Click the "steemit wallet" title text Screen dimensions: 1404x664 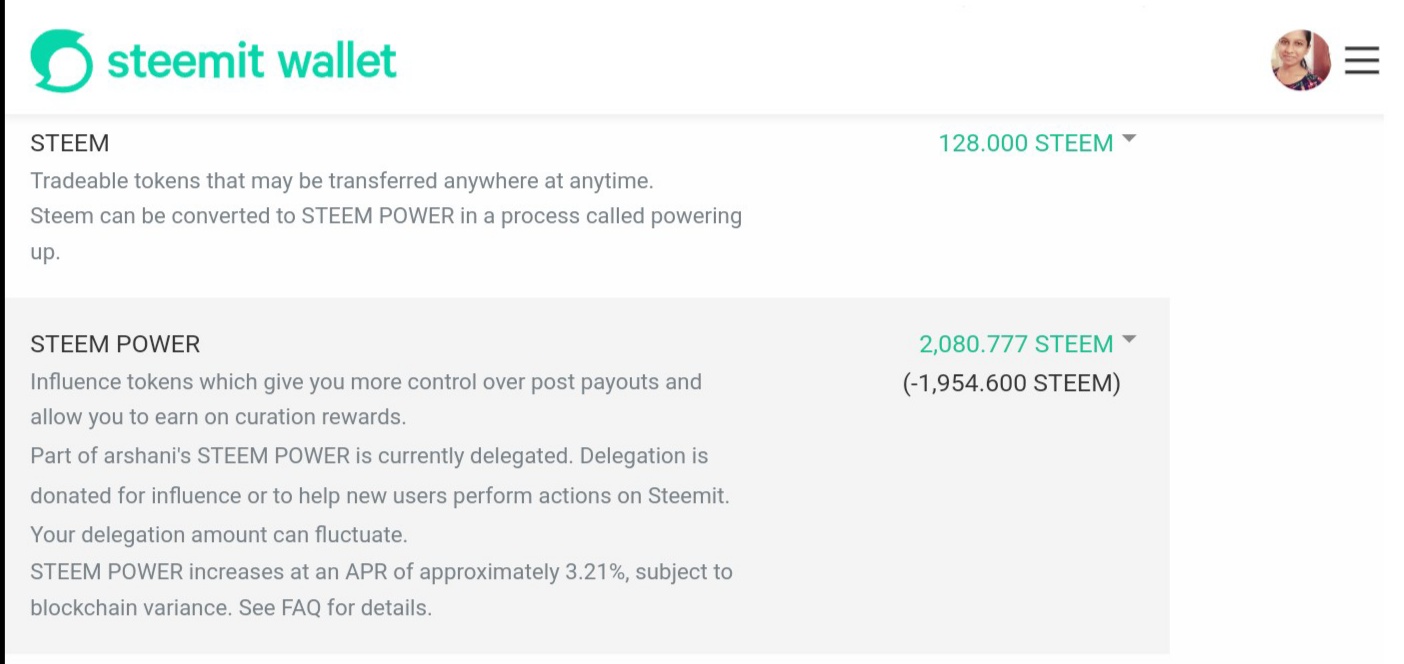click(x=251, y=61)
